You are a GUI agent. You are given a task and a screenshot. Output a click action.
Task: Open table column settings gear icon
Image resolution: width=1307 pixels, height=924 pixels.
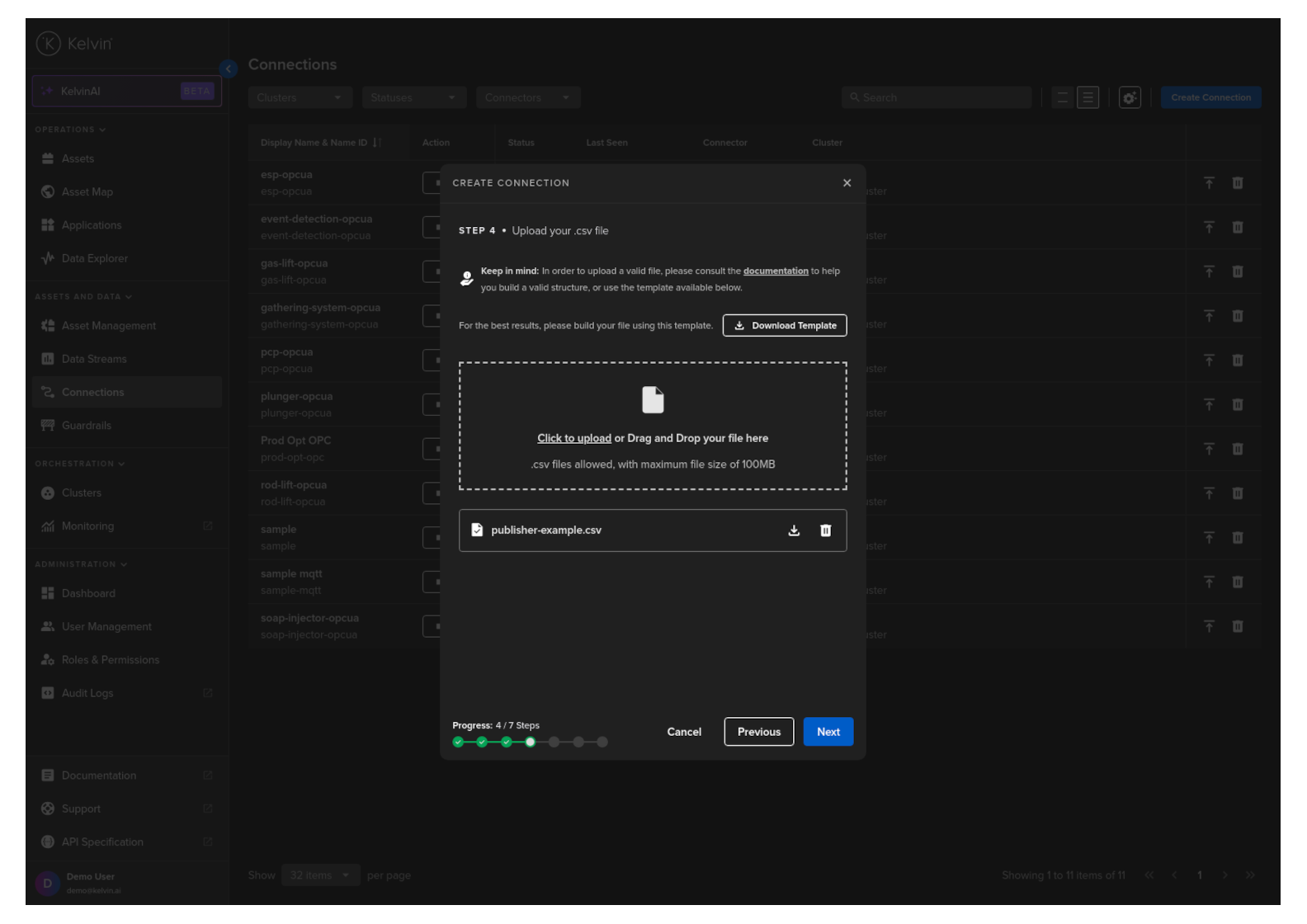tap(1129, 98)
